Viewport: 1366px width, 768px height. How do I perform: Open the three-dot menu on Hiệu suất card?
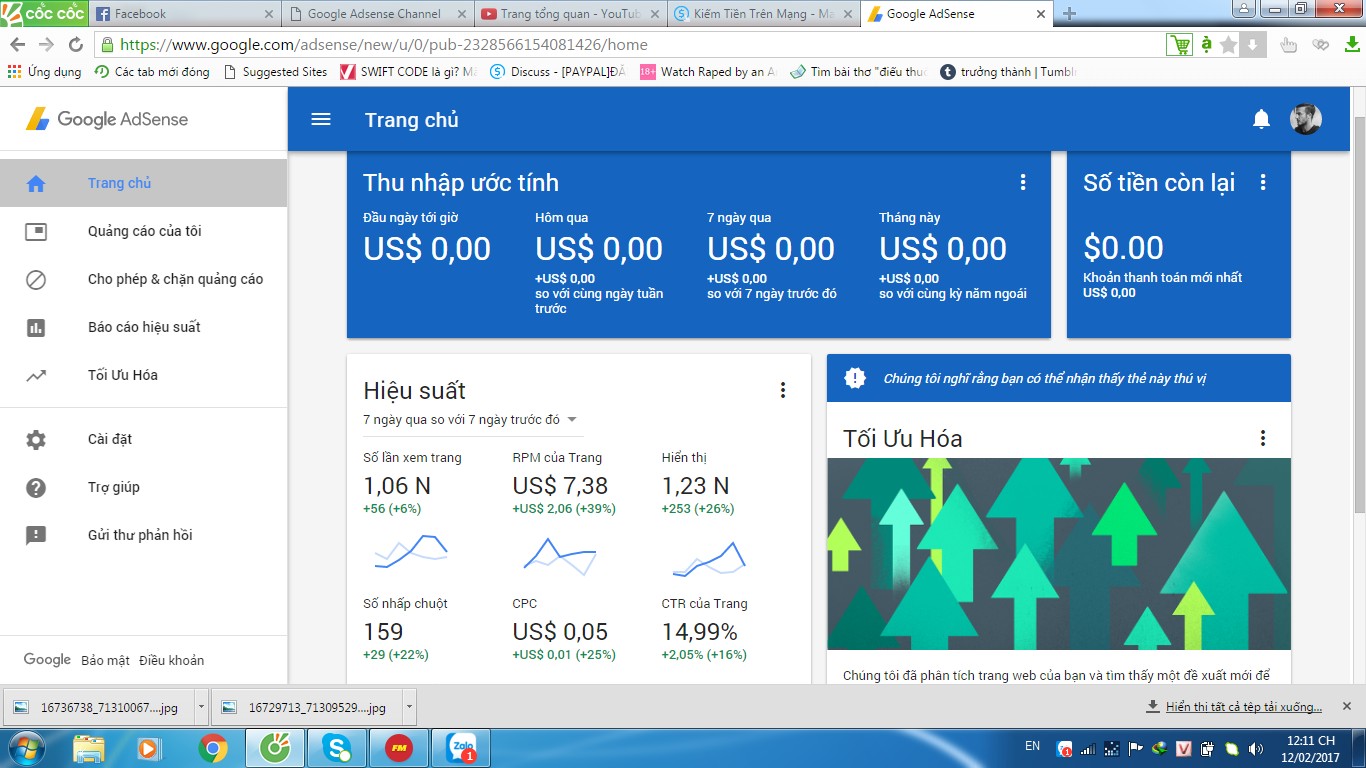pyautogui.click(x=783, y=390)
